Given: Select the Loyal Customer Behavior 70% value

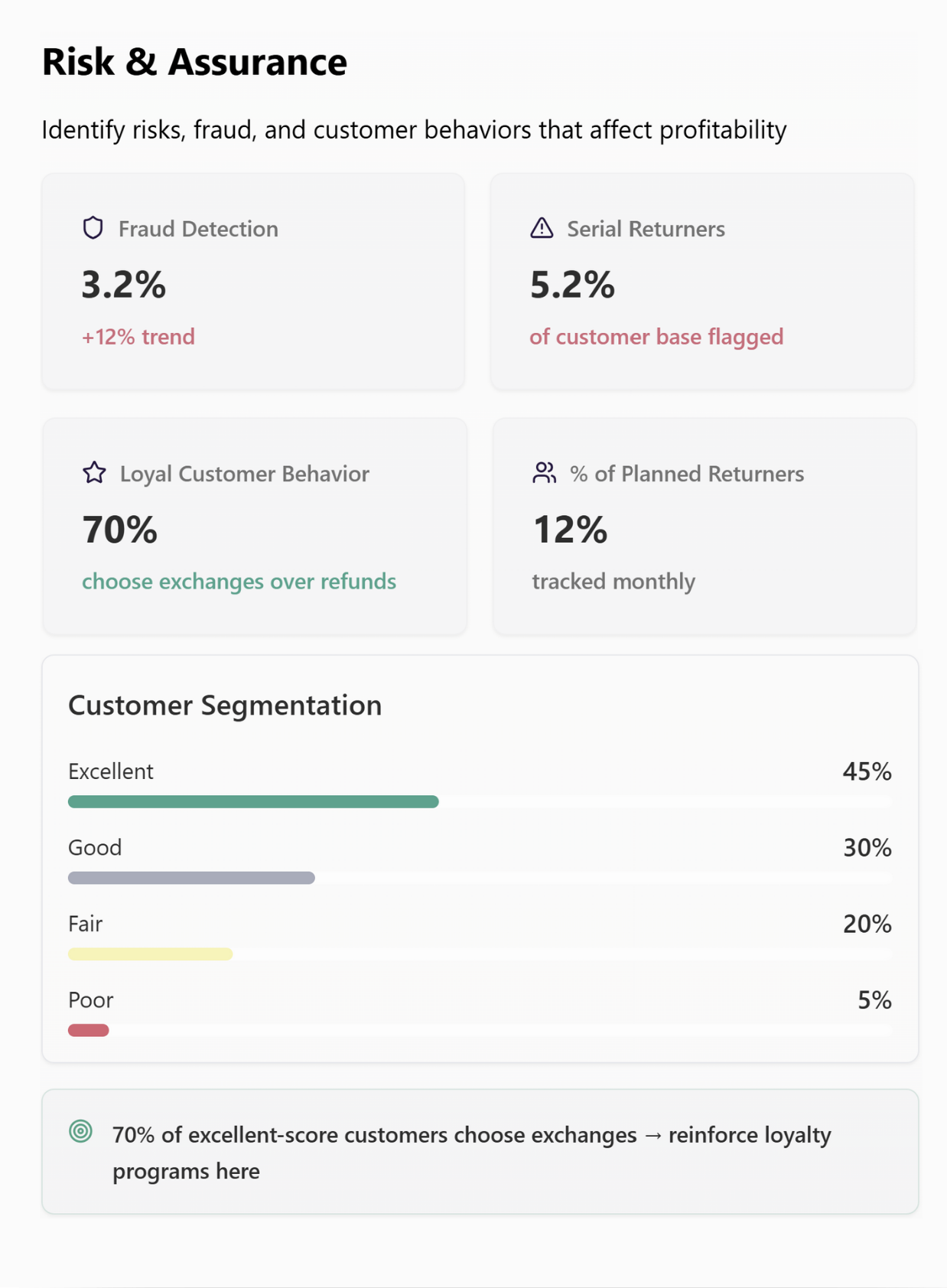Looking at the screenshot, I should point(120,530).
